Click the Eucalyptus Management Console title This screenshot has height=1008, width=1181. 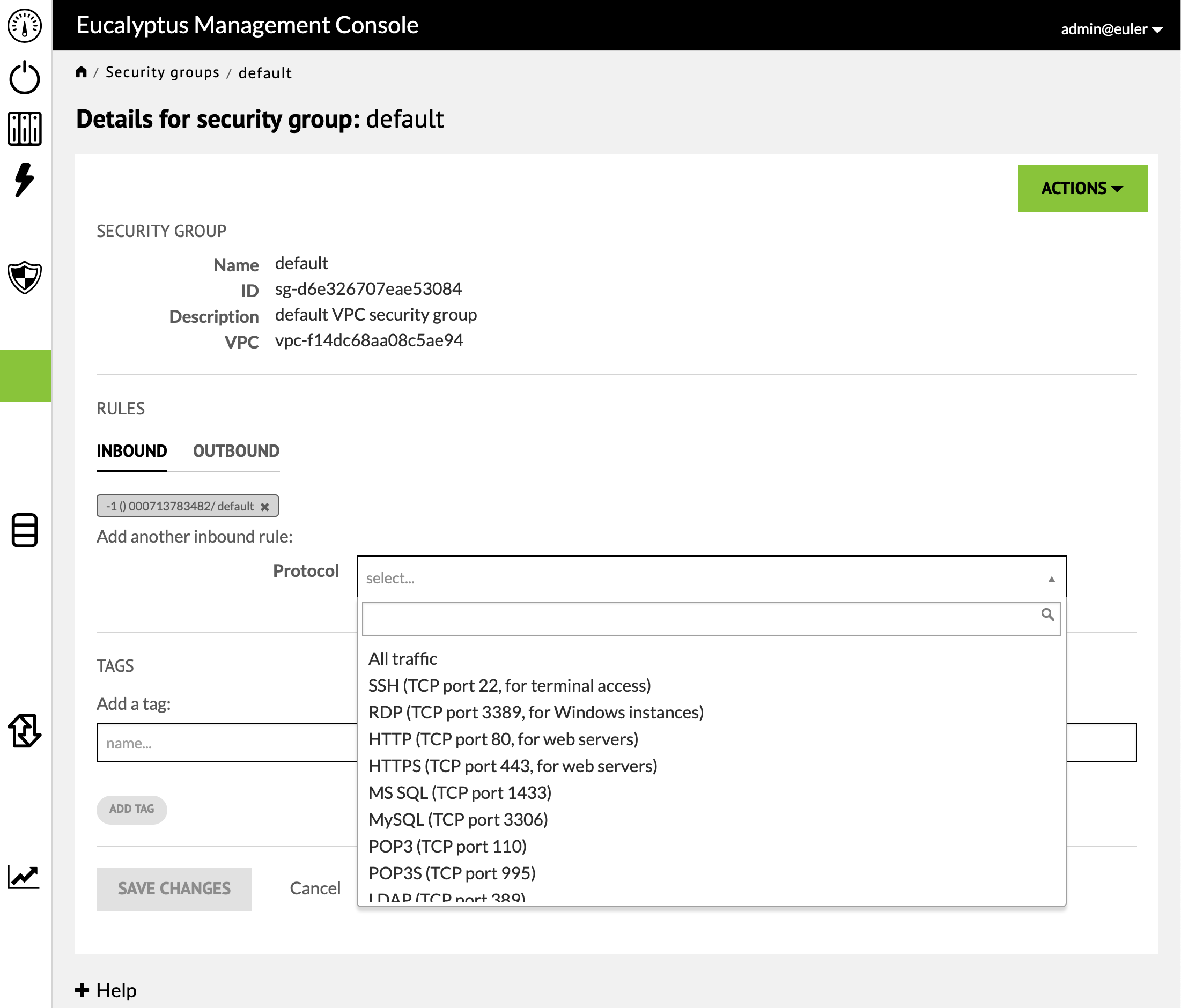point(247,25)
